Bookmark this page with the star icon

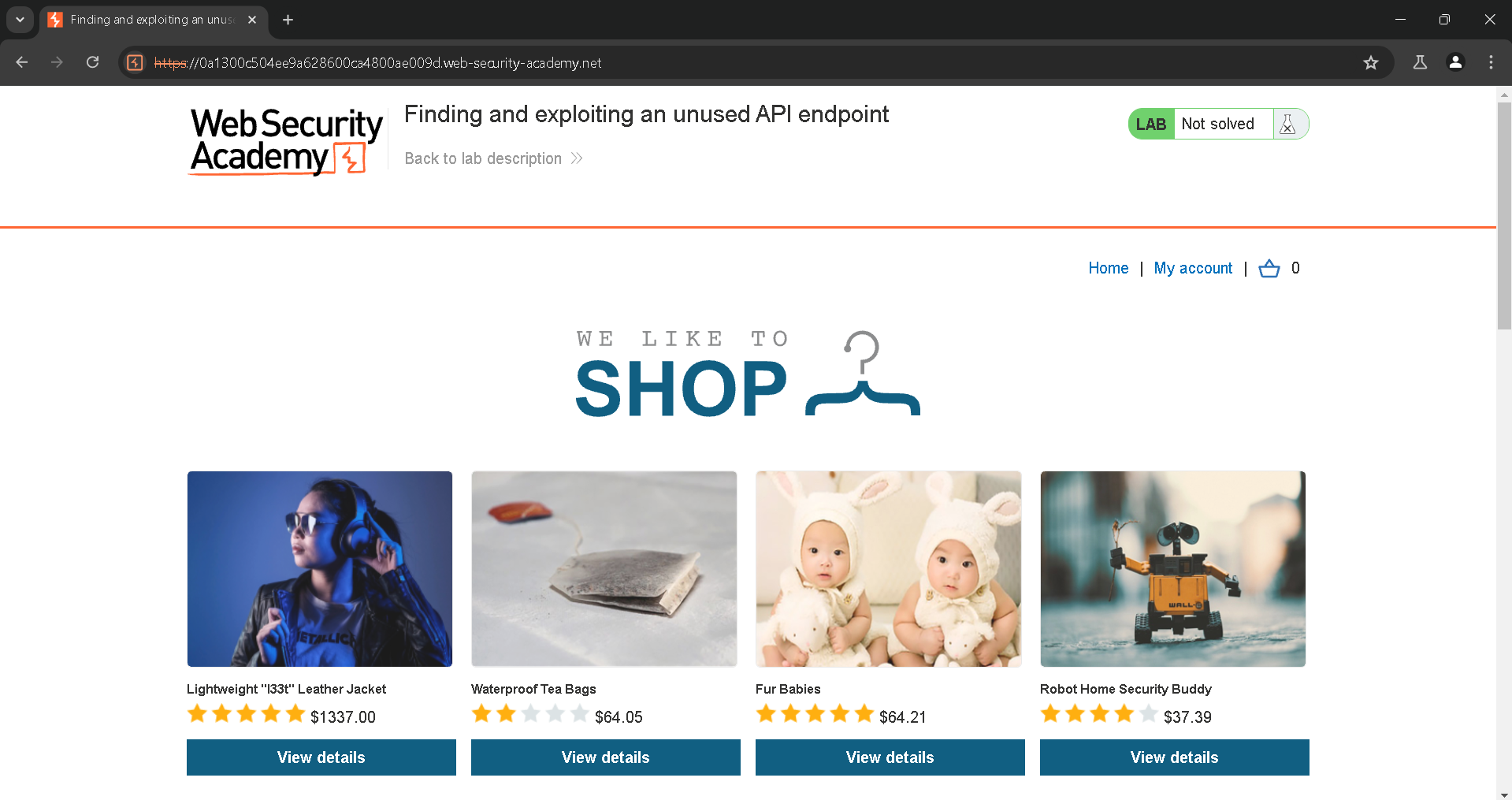tap(1371, 63)
